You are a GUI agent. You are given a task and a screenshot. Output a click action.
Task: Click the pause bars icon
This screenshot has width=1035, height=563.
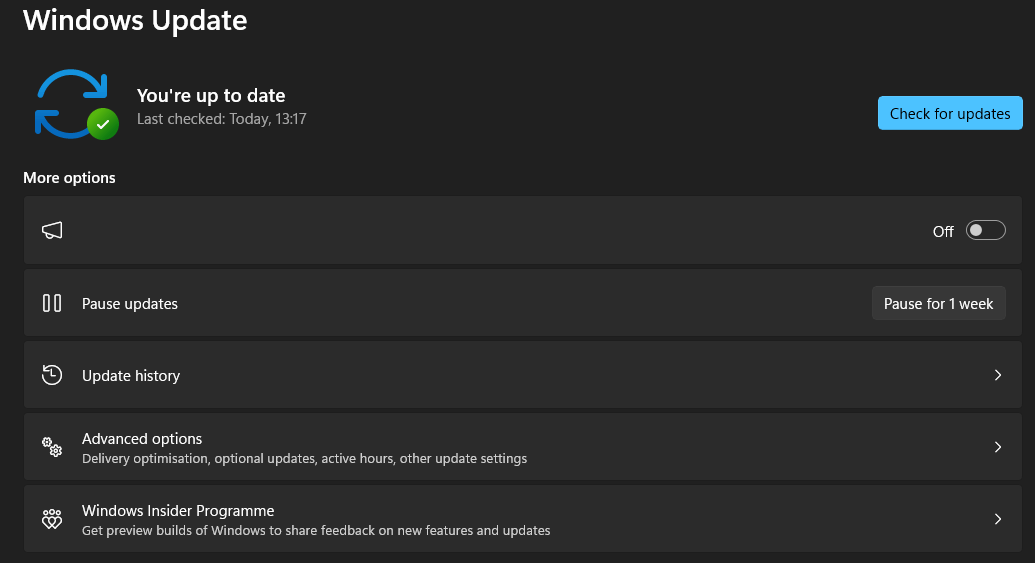52,303
